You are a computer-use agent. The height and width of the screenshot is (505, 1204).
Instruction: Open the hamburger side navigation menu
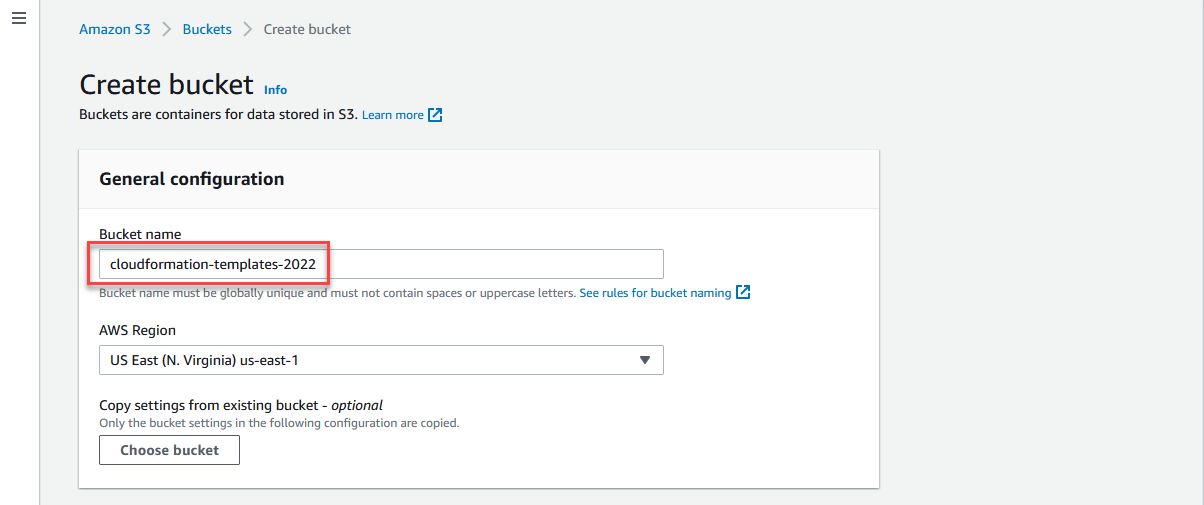pyautogui.click(x=18, y=20)
